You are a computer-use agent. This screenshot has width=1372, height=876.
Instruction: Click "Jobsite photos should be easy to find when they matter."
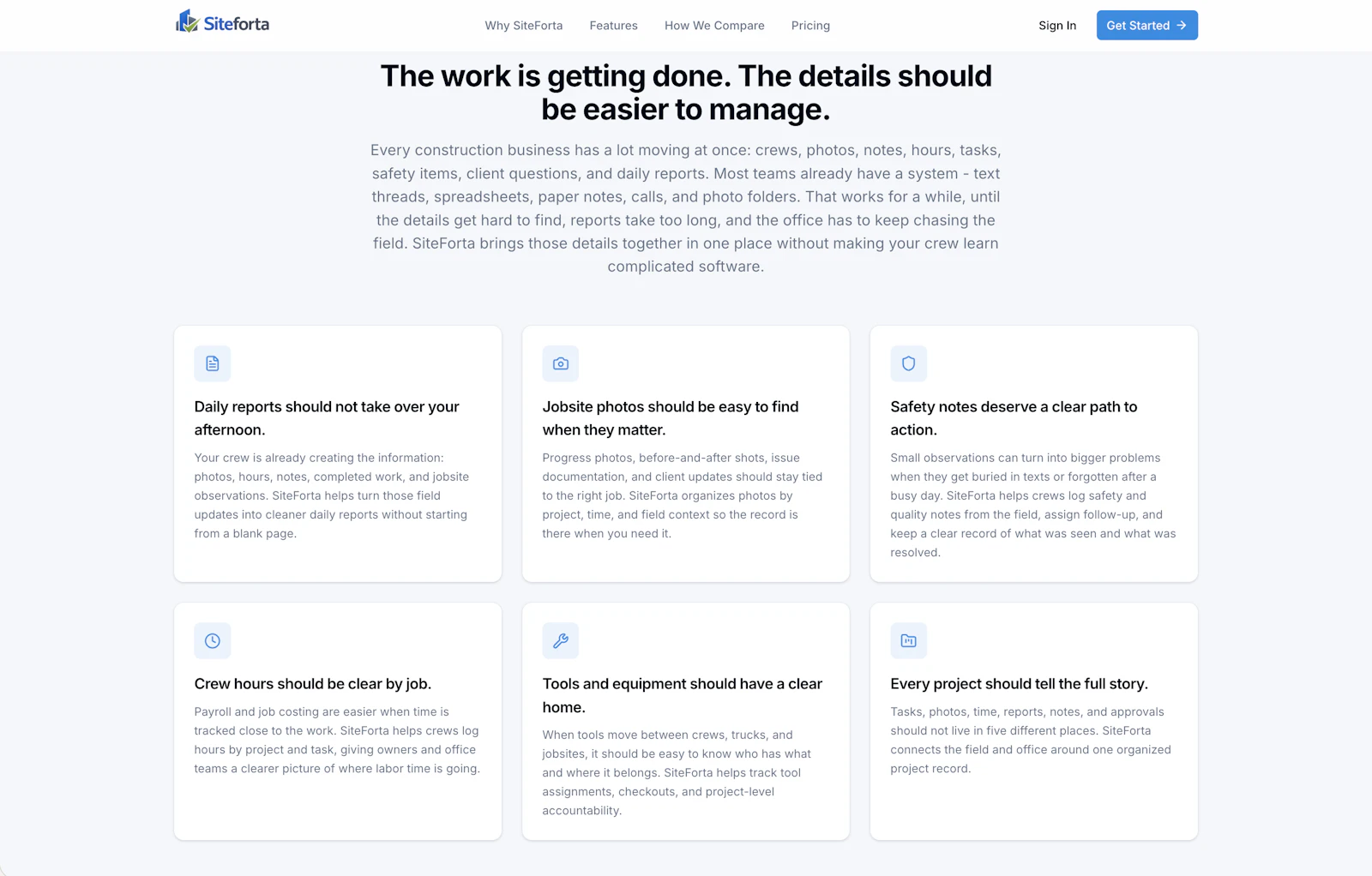(x=671, y=418)
